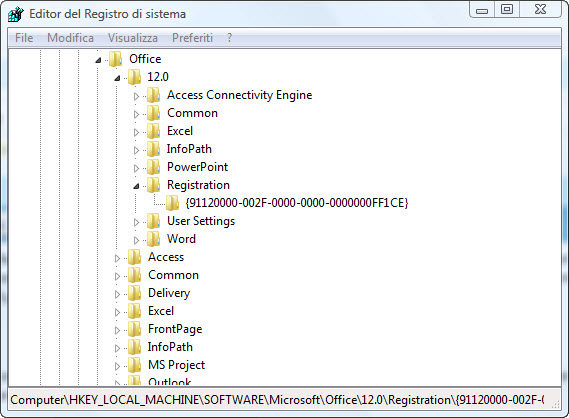Open the Visualizza menu
Viewport: 569px width, 418px height.
pos(133,38)
